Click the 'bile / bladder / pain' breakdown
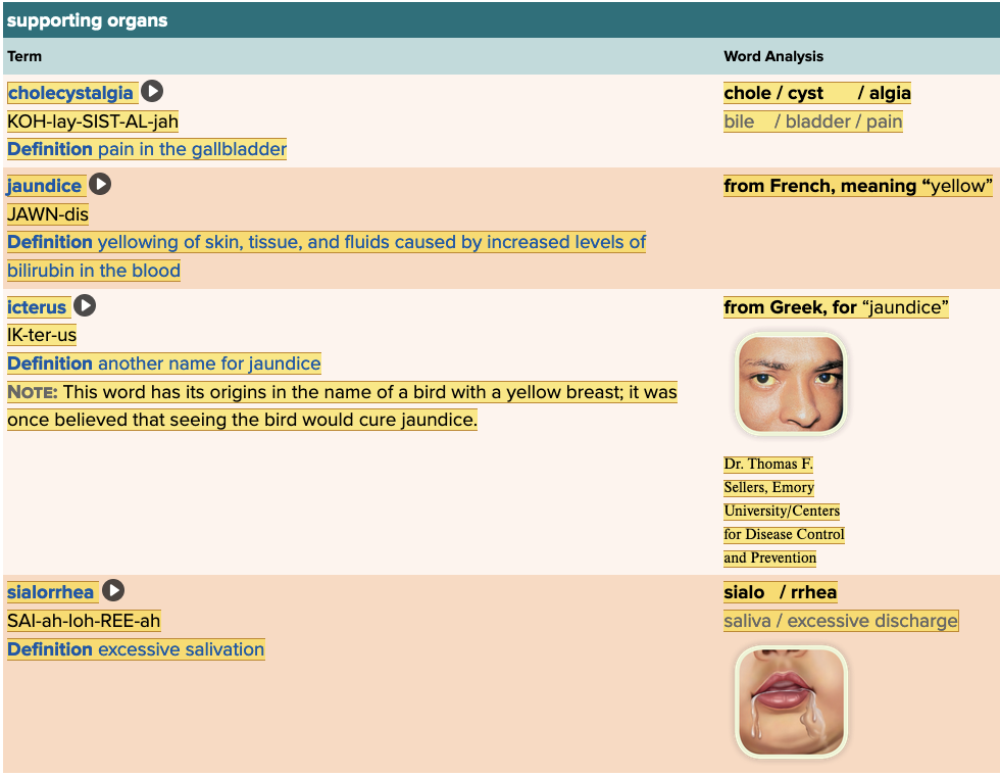1000x776 pixels. pos(813,122)
